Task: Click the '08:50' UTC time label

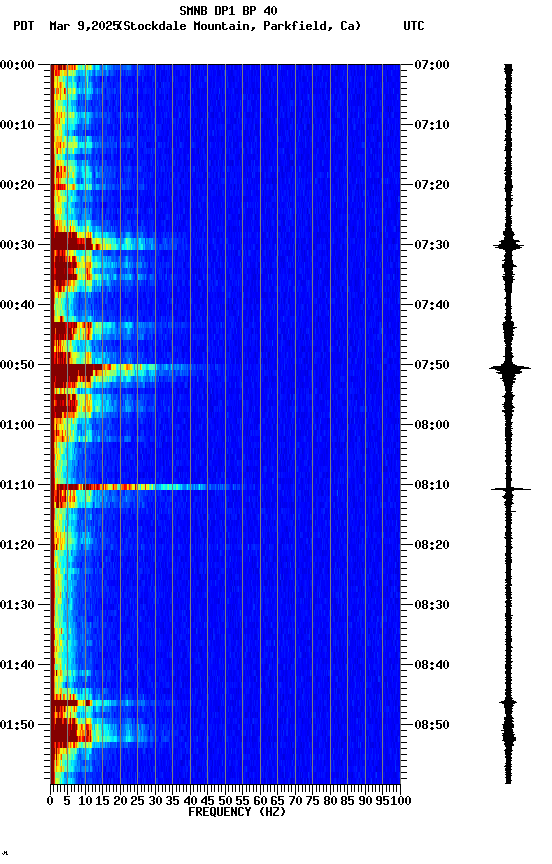Action: (x=431, y=726)
